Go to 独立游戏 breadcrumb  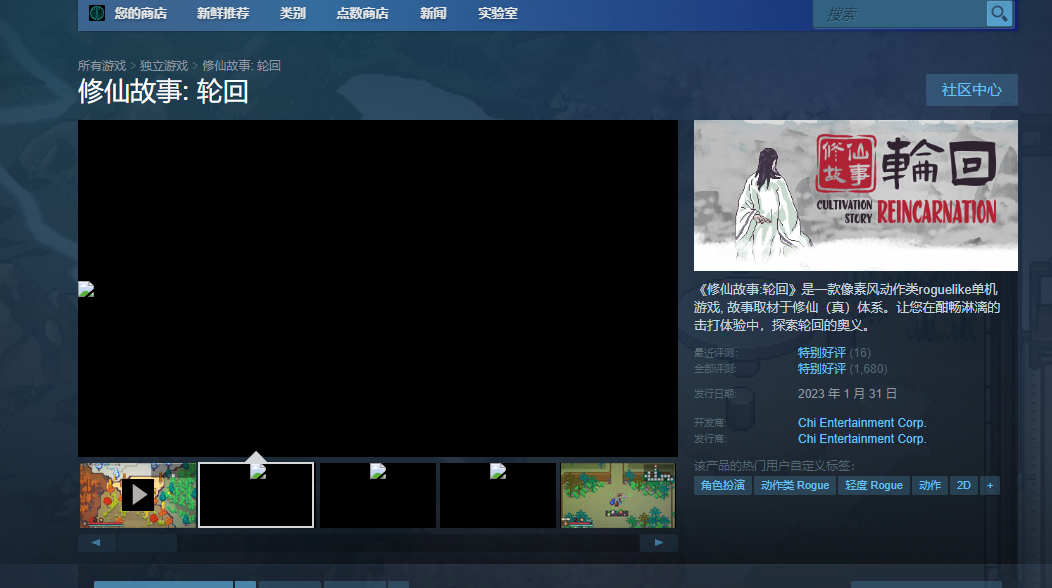point(164,65)
